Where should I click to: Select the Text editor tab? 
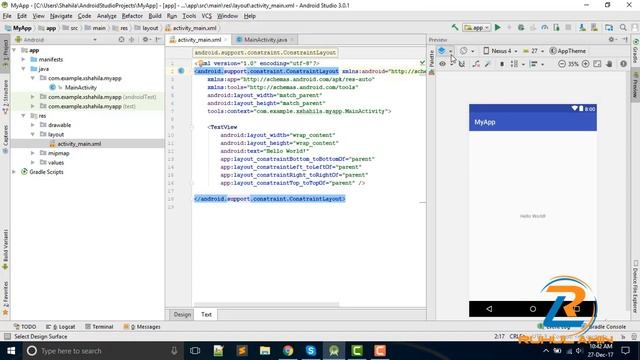click(x=206, y=314)
